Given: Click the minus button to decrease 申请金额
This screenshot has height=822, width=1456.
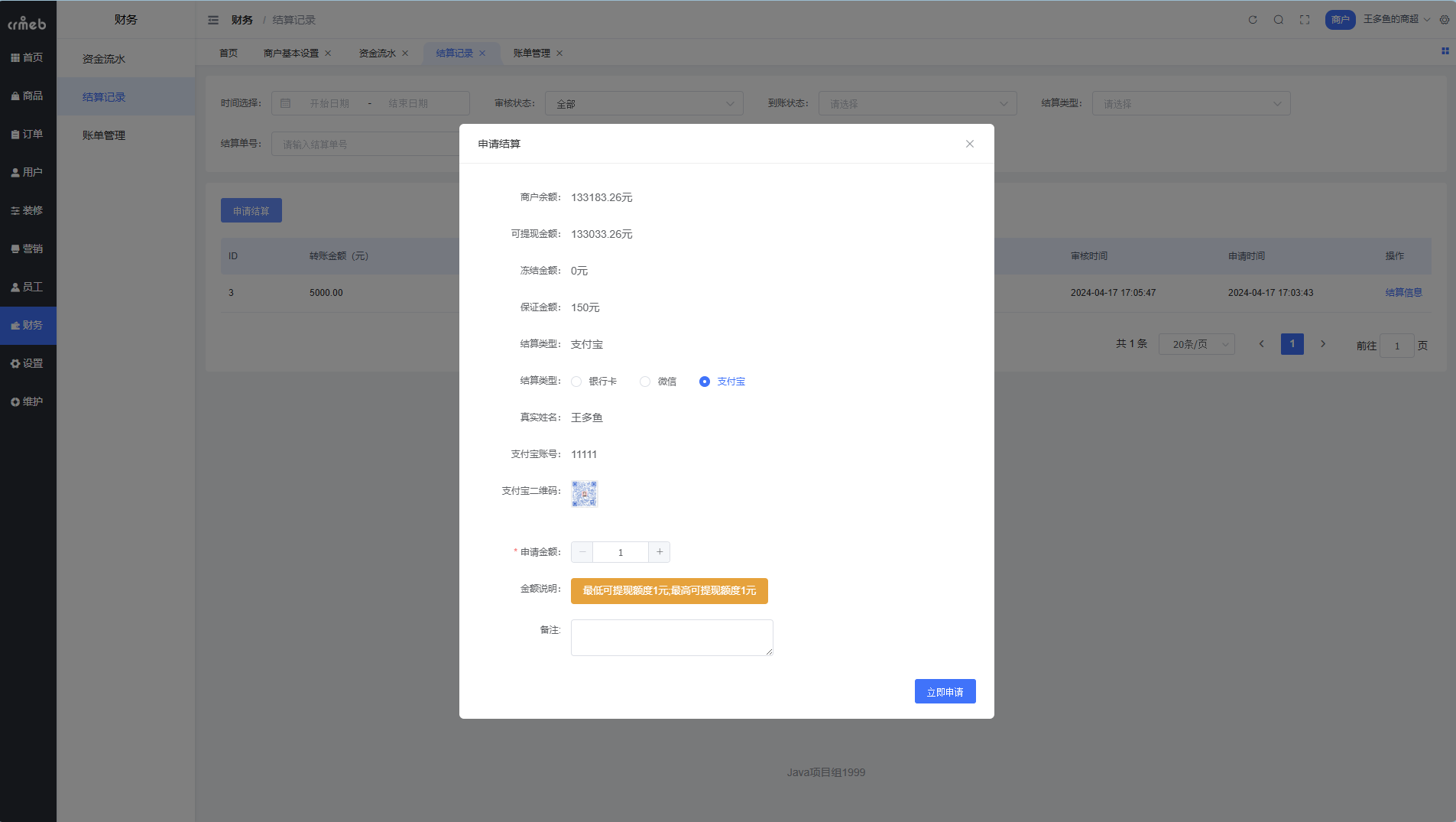Looking at the screenshot, I should [582, 552].
